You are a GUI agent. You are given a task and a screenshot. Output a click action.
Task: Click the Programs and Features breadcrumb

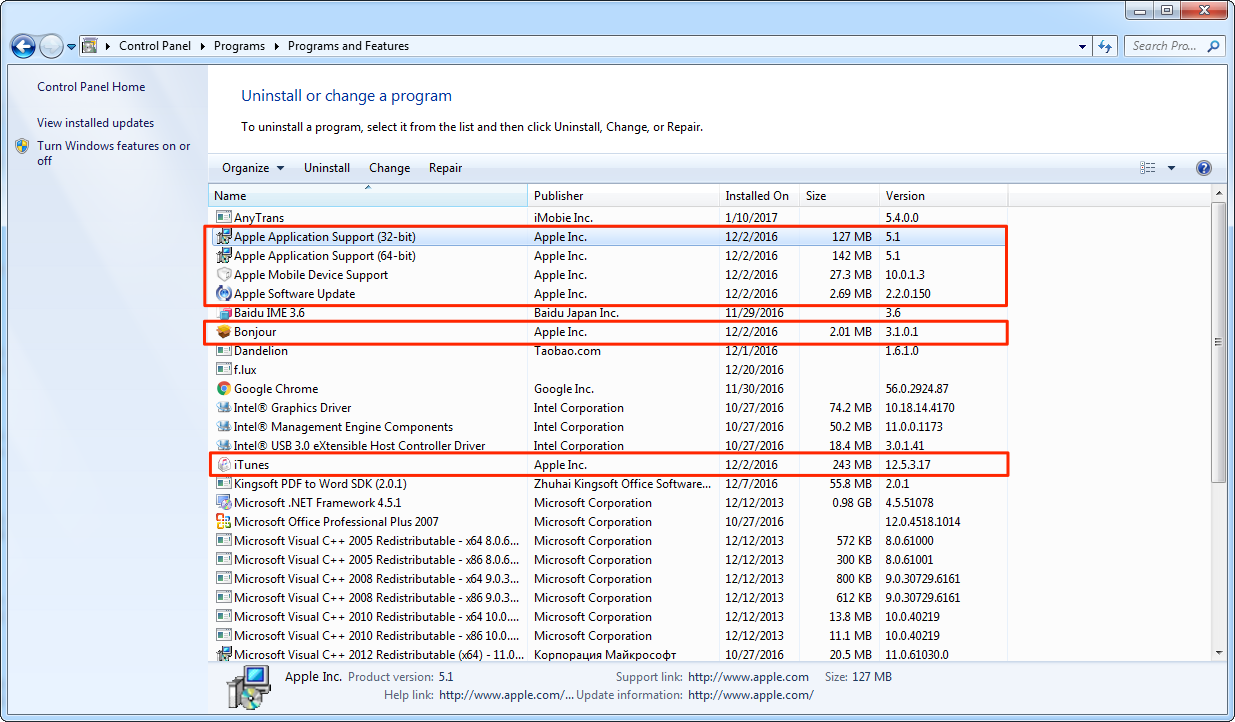348,46
